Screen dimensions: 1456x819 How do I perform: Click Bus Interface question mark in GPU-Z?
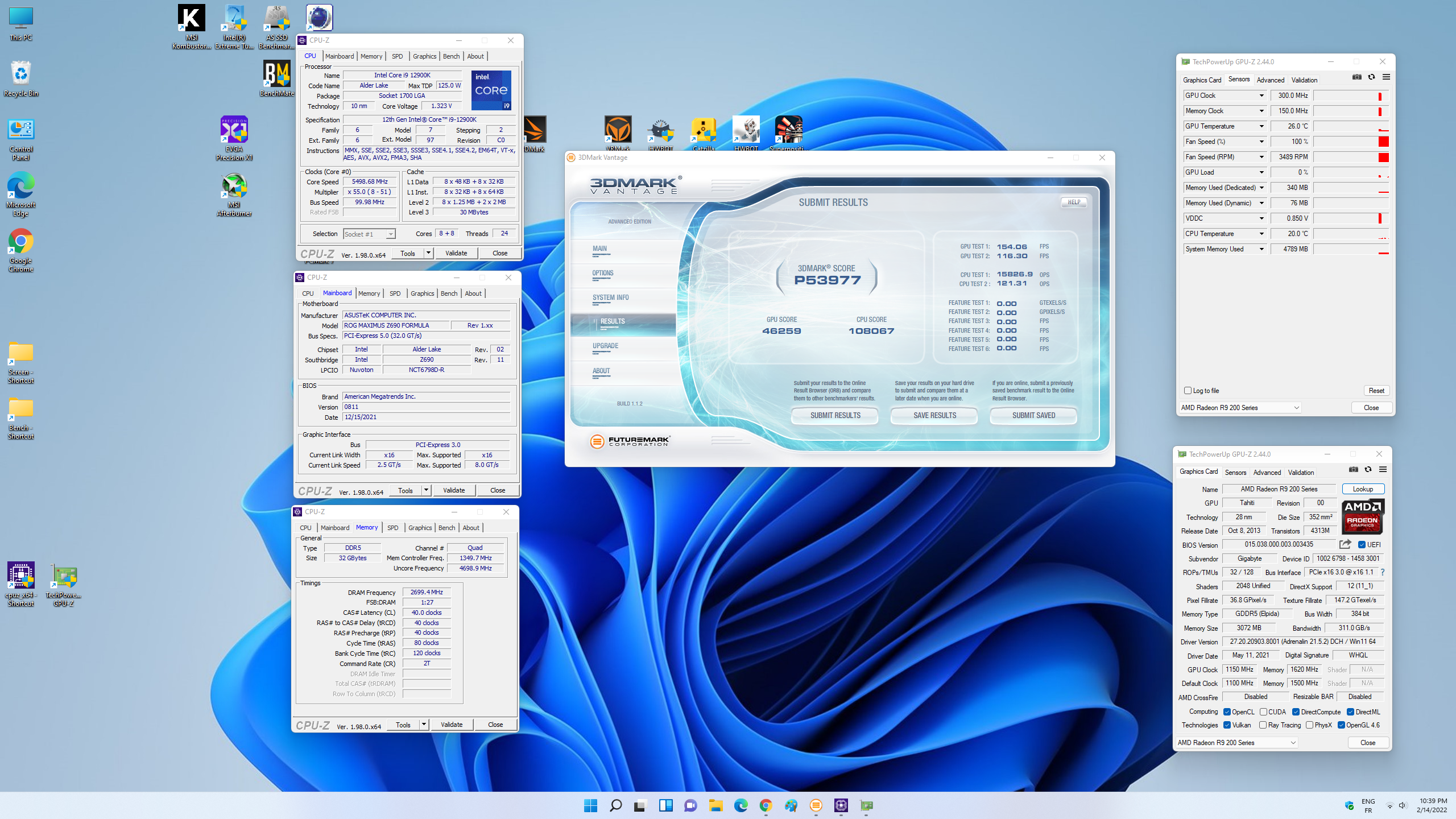pyautogui.click(x=1383, y=572)
